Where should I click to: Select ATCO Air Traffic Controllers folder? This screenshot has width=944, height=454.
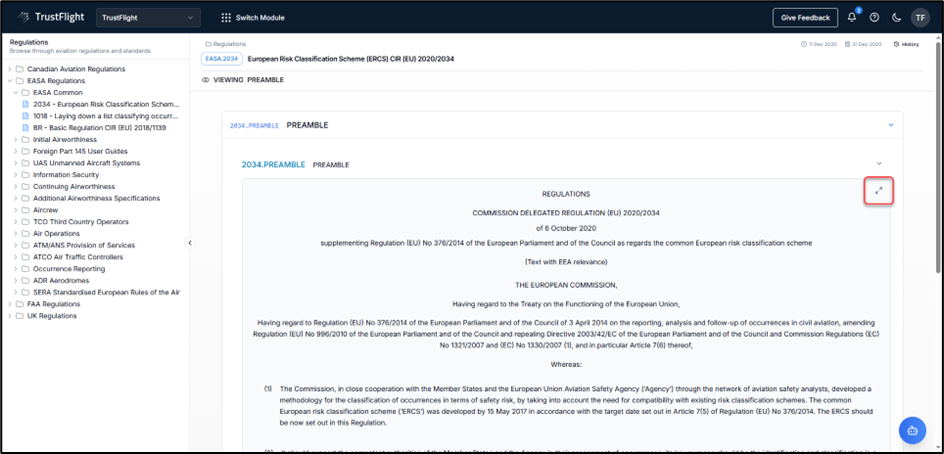[x=78, y=257]
